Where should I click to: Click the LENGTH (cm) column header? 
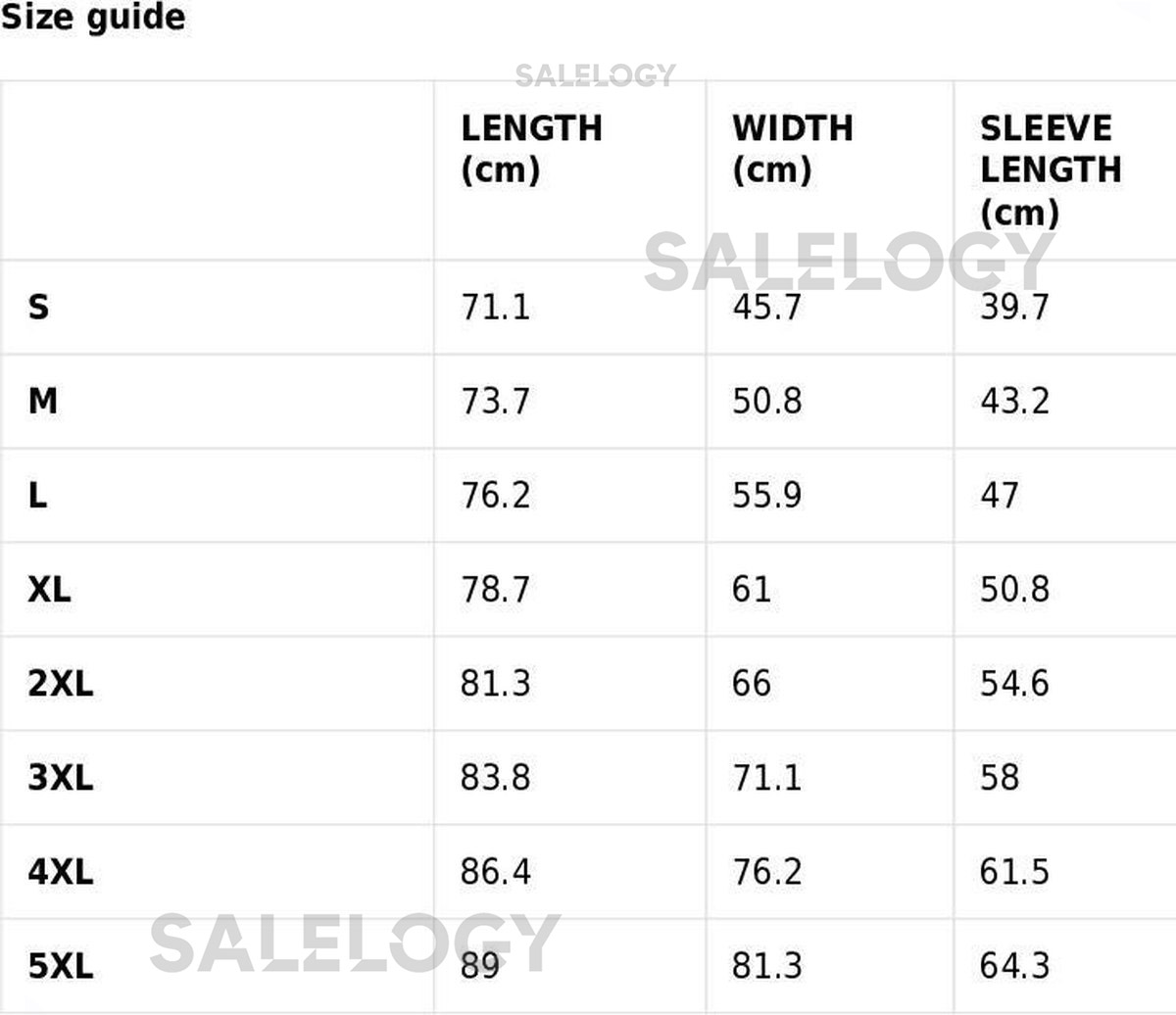(x=531, y=148)
